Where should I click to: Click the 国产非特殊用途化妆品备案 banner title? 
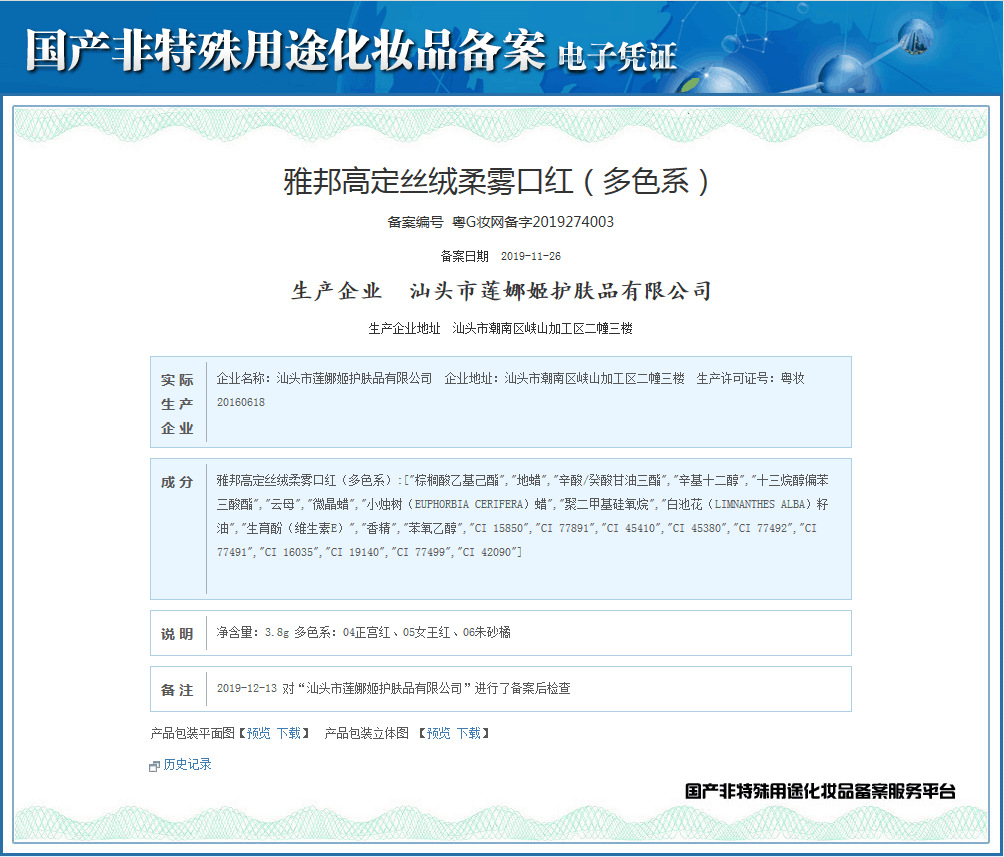[x=286, y=50]
